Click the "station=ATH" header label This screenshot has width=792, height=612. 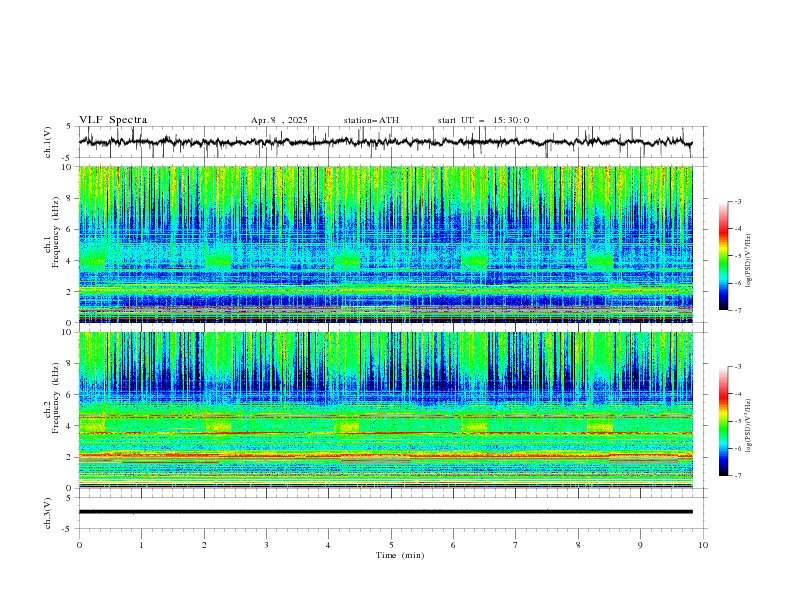371,120
